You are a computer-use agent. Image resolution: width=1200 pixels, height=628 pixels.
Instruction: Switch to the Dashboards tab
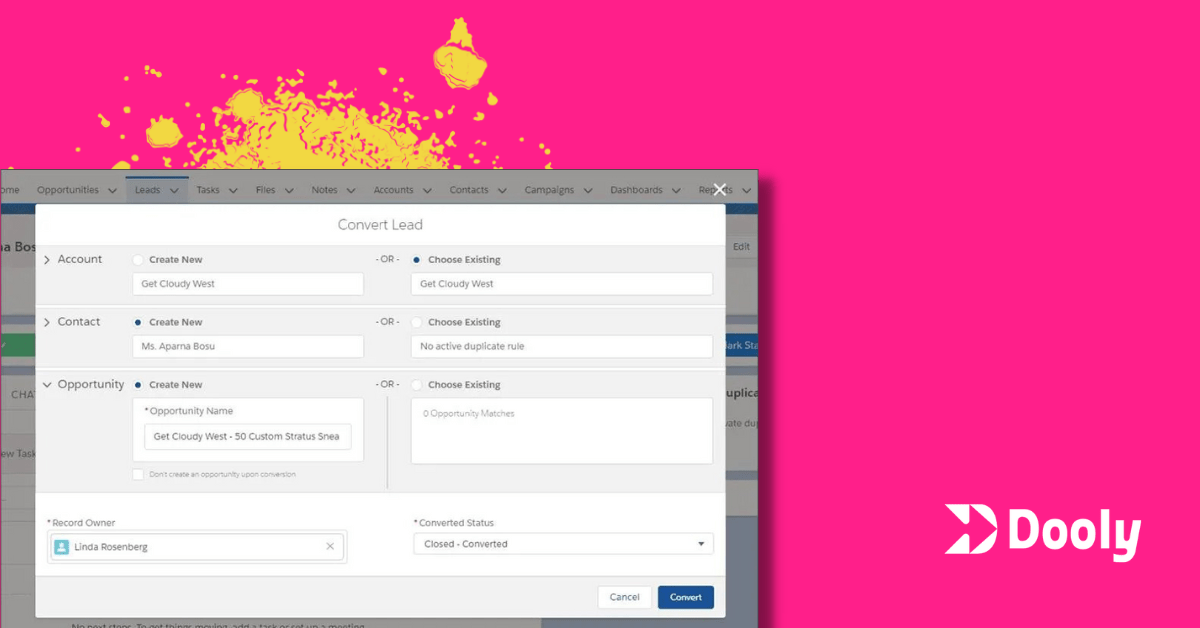click(x=637, y=189)
